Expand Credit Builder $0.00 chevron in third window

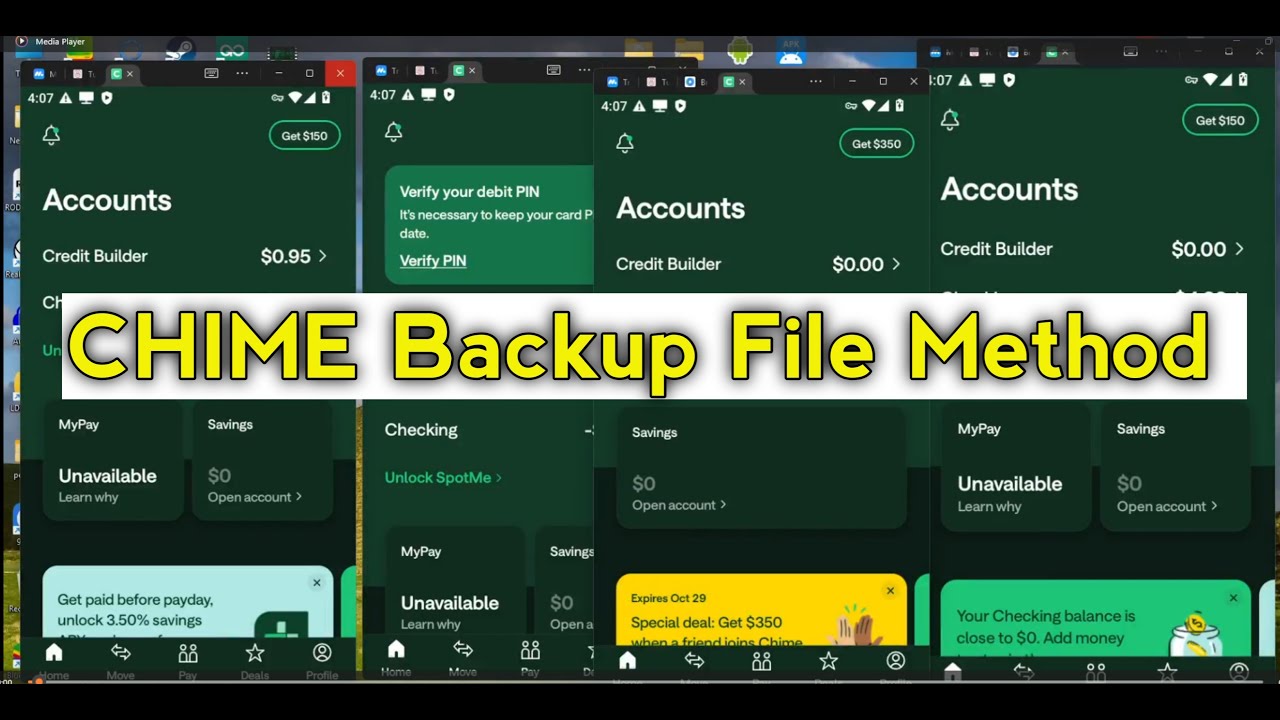click(x=896, y=264)
